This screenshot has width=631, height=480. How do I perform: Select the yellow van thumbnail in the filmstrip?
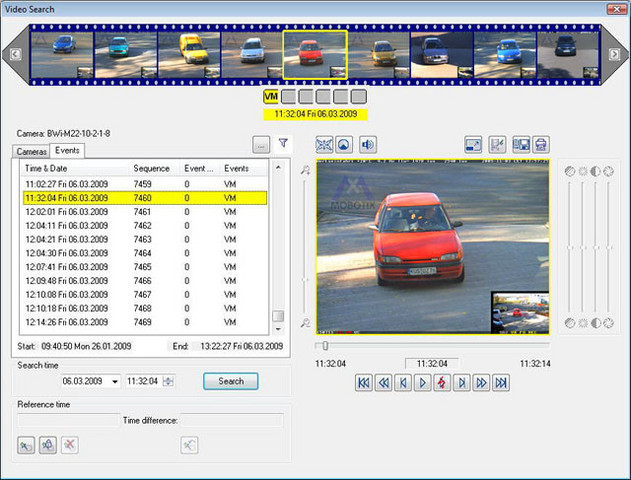point(190,53)
